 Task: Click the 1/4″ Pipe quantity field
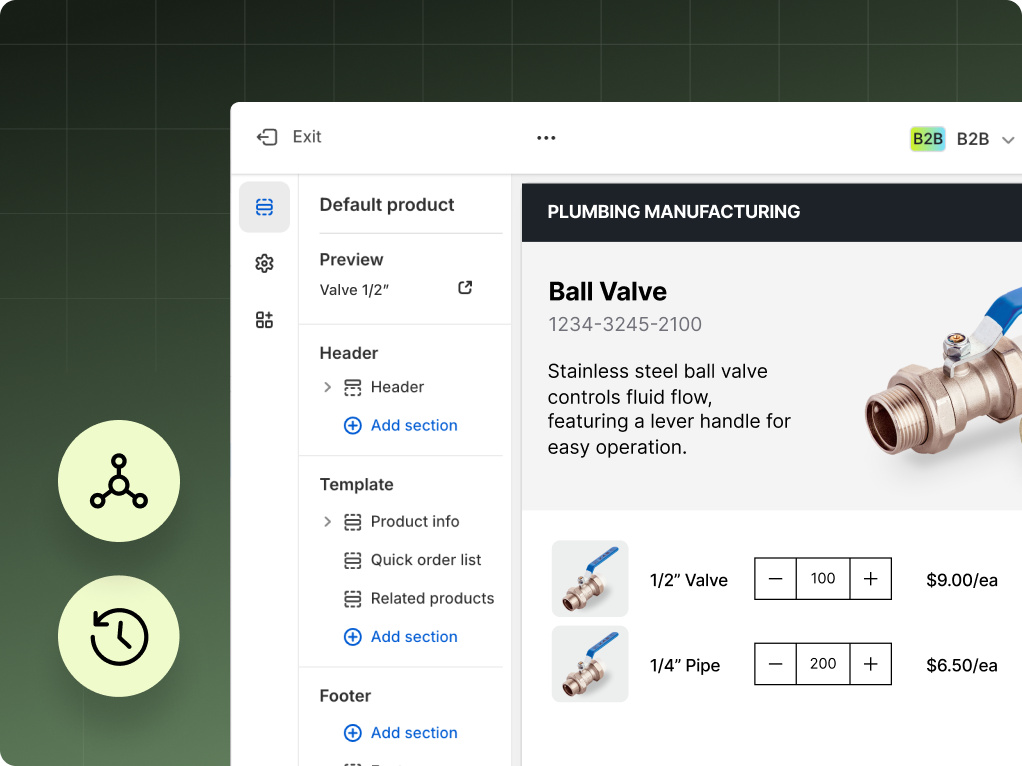pyautogui.click(x=823, y=664)
